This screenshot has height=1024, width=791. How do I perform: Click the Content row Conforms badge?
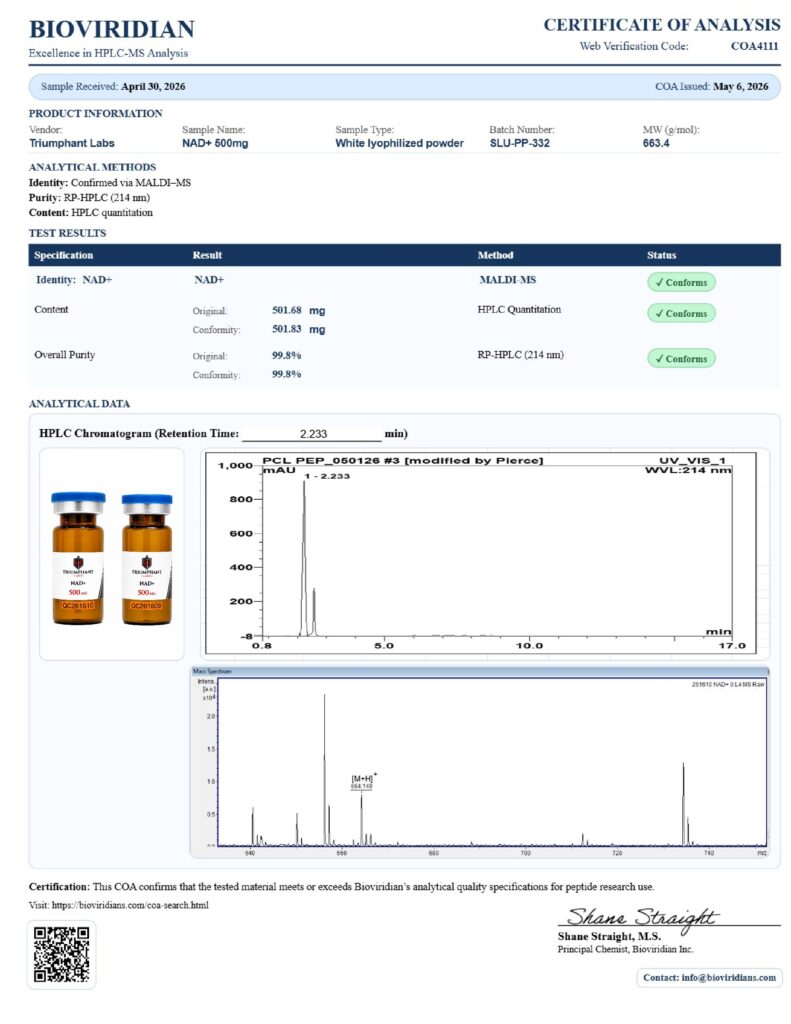click(x=681, y=313)
